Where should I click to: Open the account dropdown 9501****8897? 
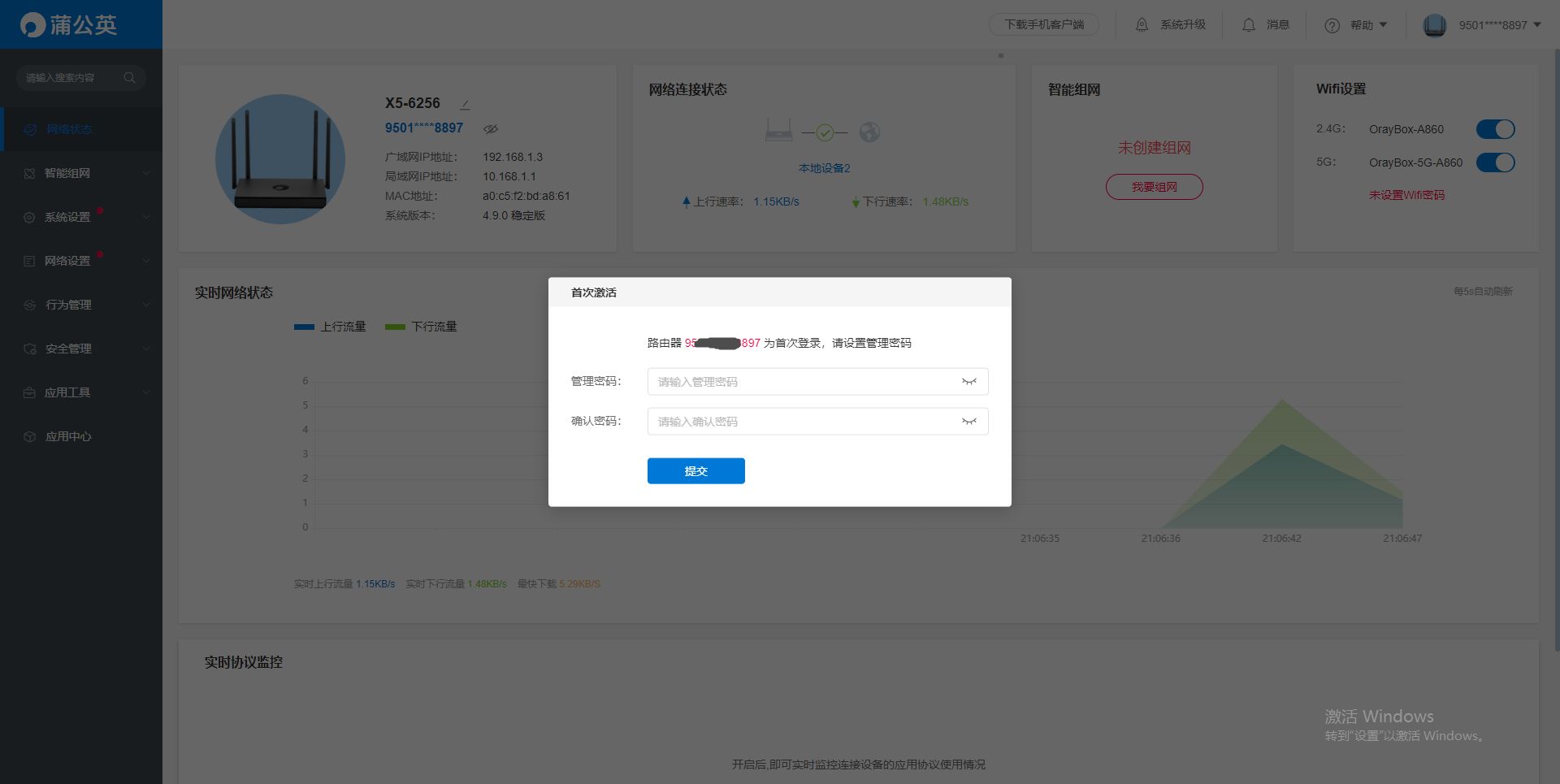[x=1499, y=25]
